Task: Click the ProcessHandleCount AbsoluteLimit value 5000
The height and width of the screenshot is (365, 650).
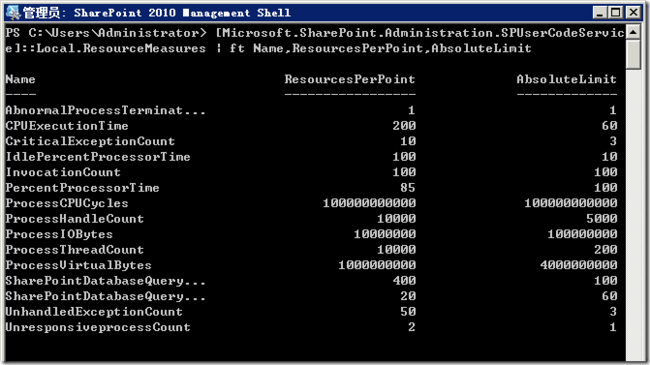Action: (601, 219)
